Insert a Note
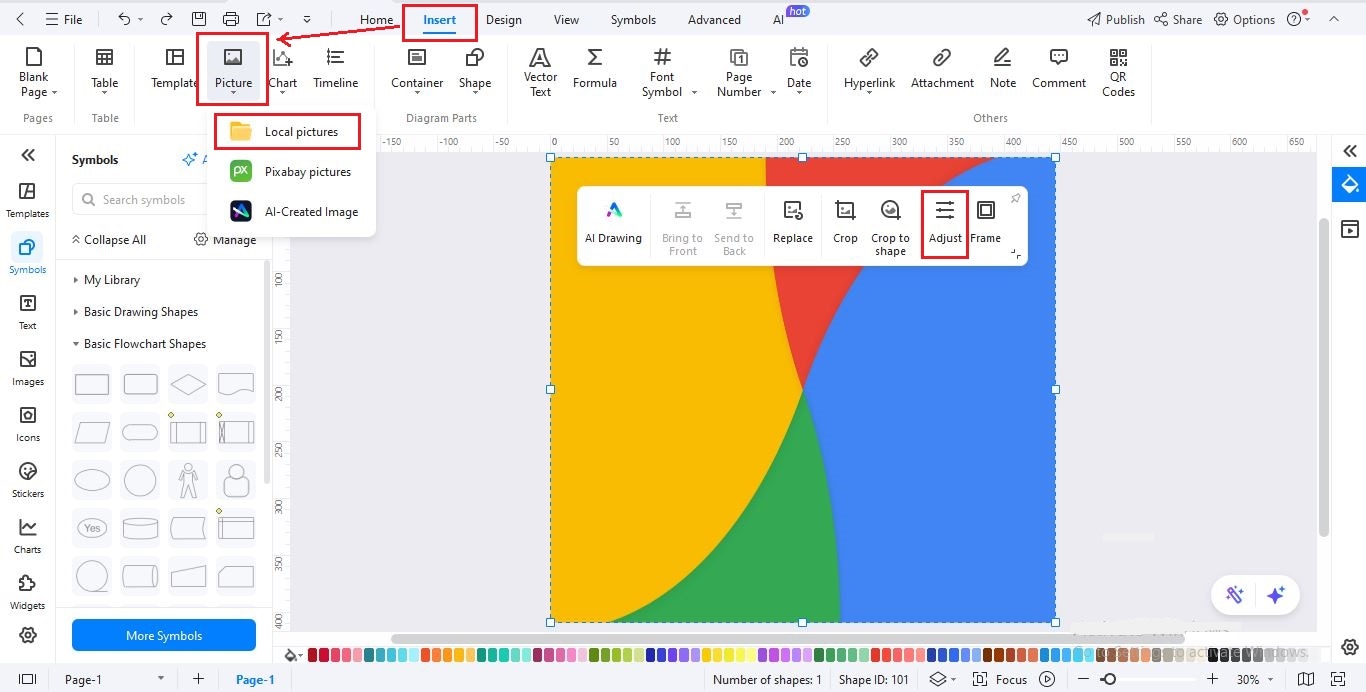1366x692 pixels. (x=1003, y=69)
